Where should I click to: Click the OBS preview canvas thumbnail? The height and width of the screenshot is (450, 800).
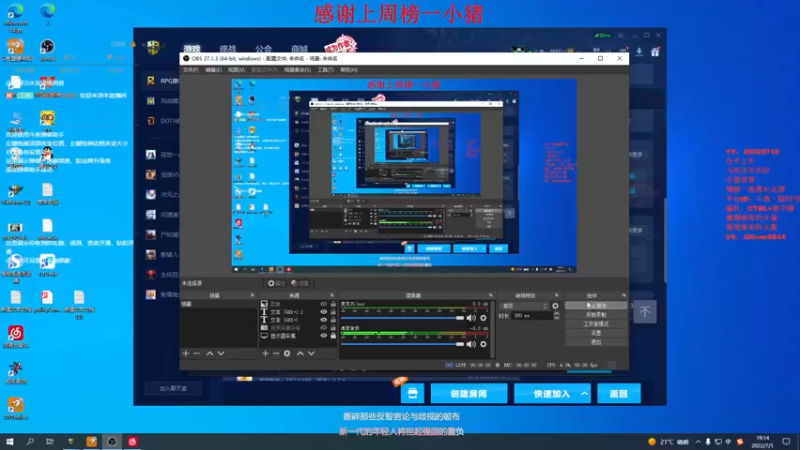tap(404, 176)
